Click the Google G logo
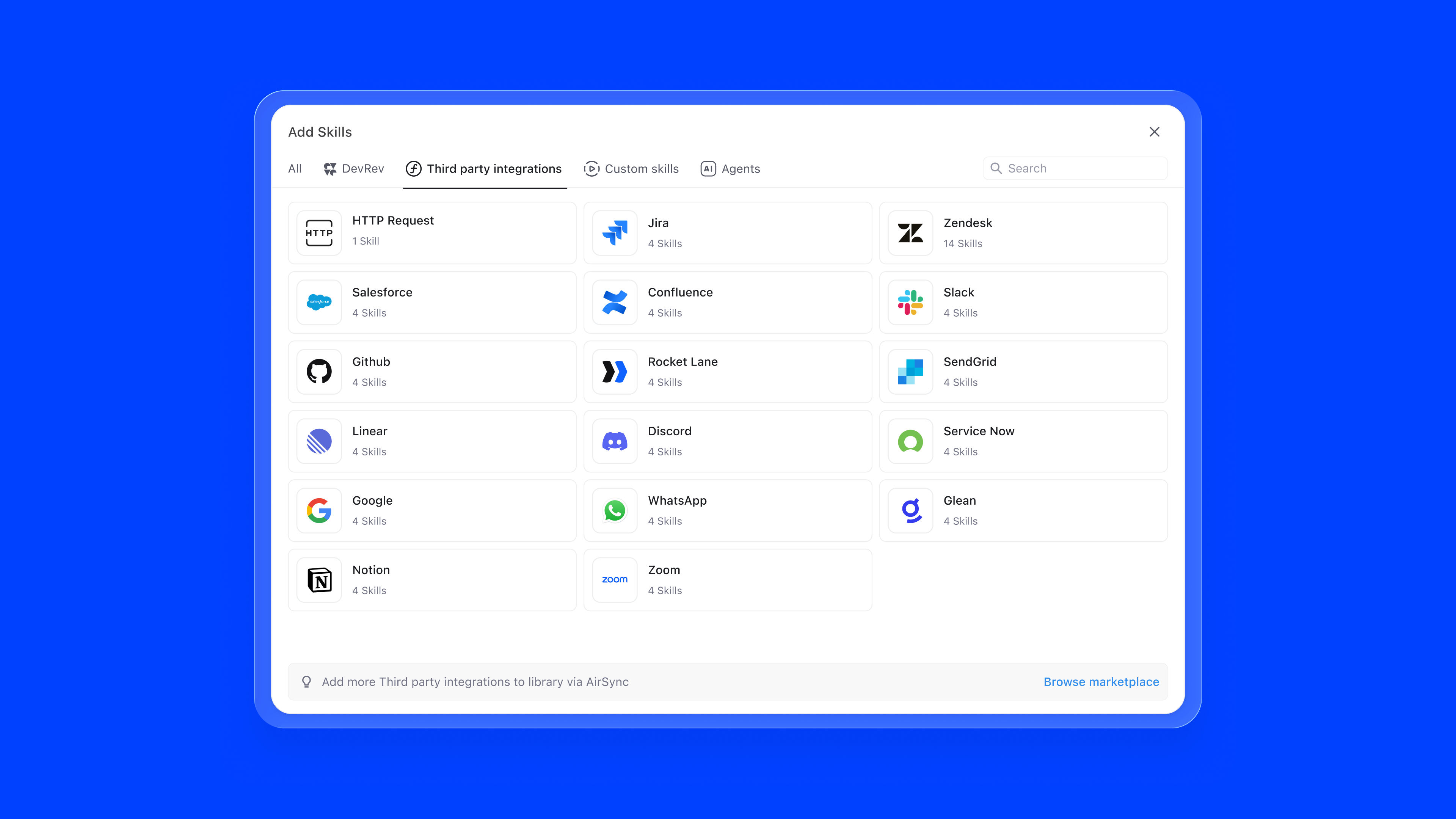 (x=319, y=511)
